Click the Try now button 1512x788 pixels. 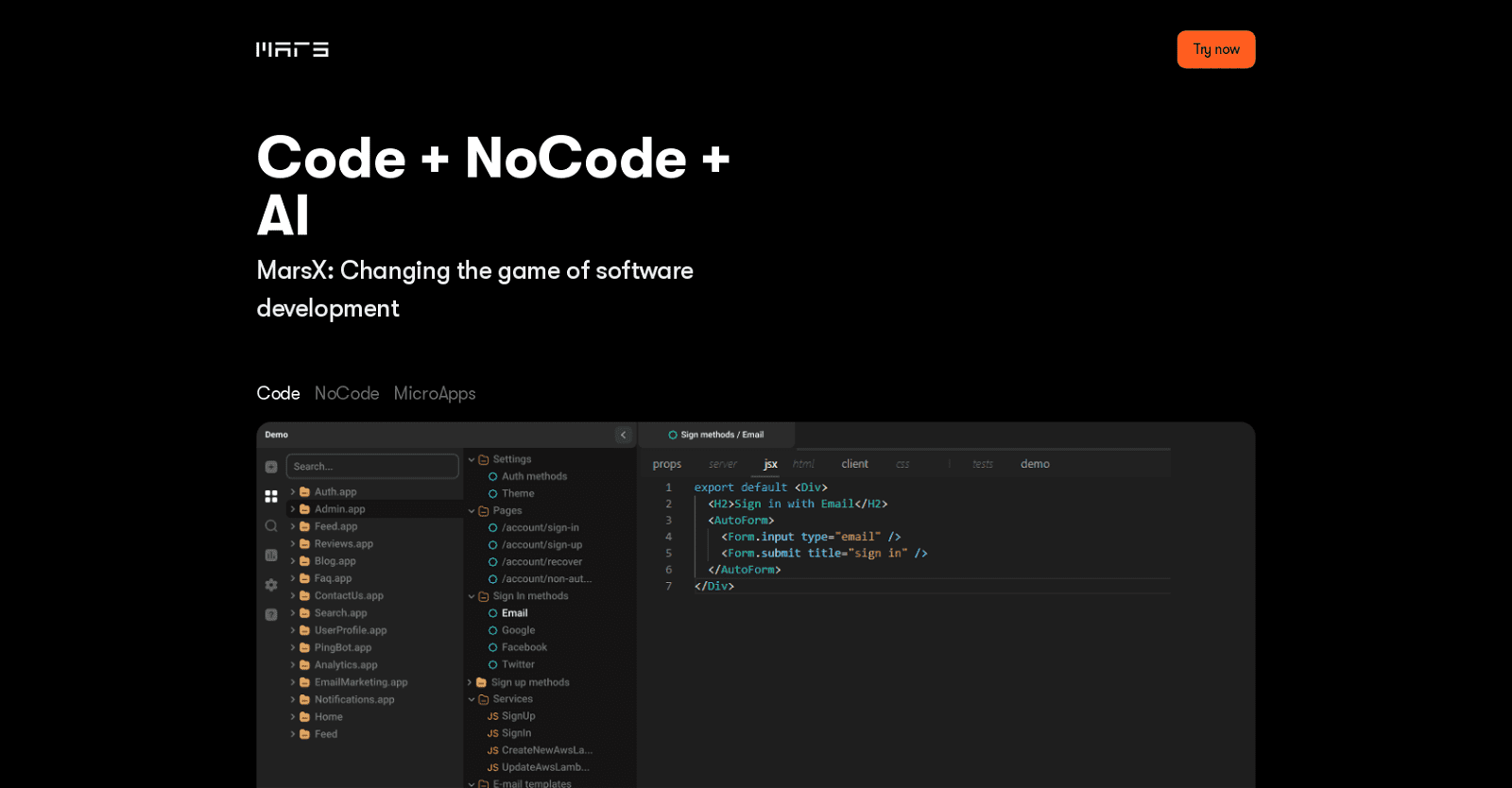(x=1215, y=49)
